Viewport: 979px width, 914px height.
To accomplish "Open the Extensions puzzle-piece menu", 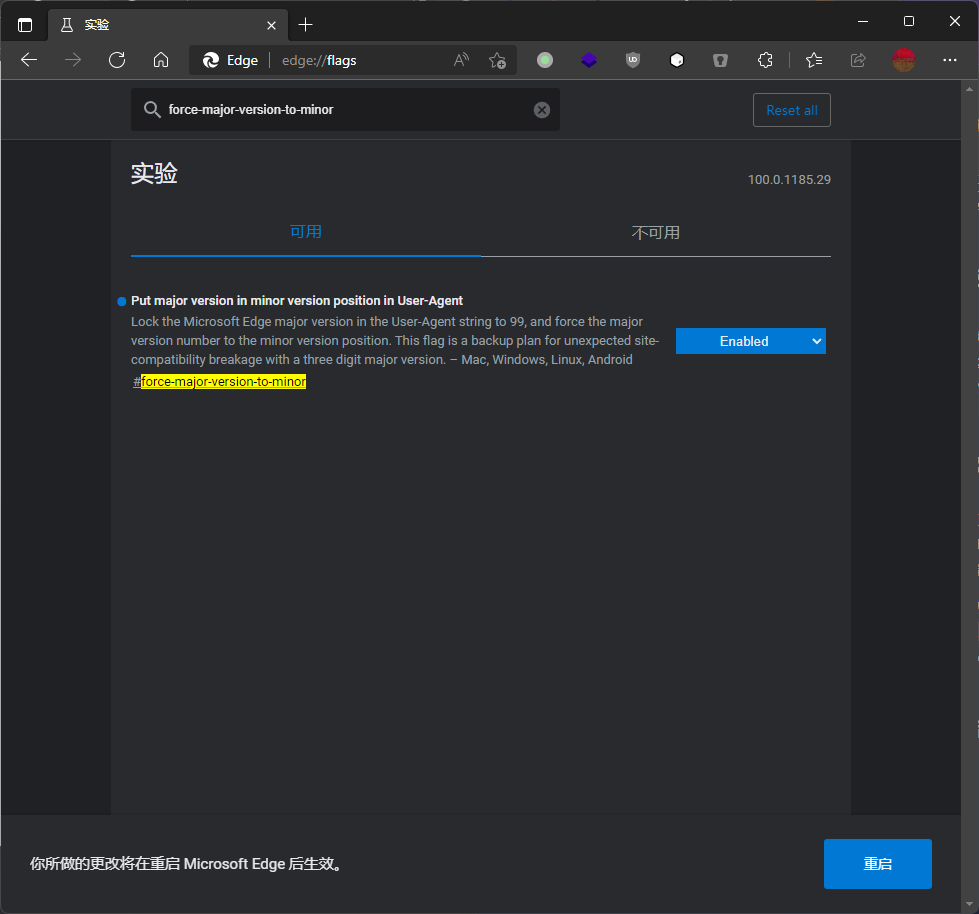I will [x=765, y=60].
